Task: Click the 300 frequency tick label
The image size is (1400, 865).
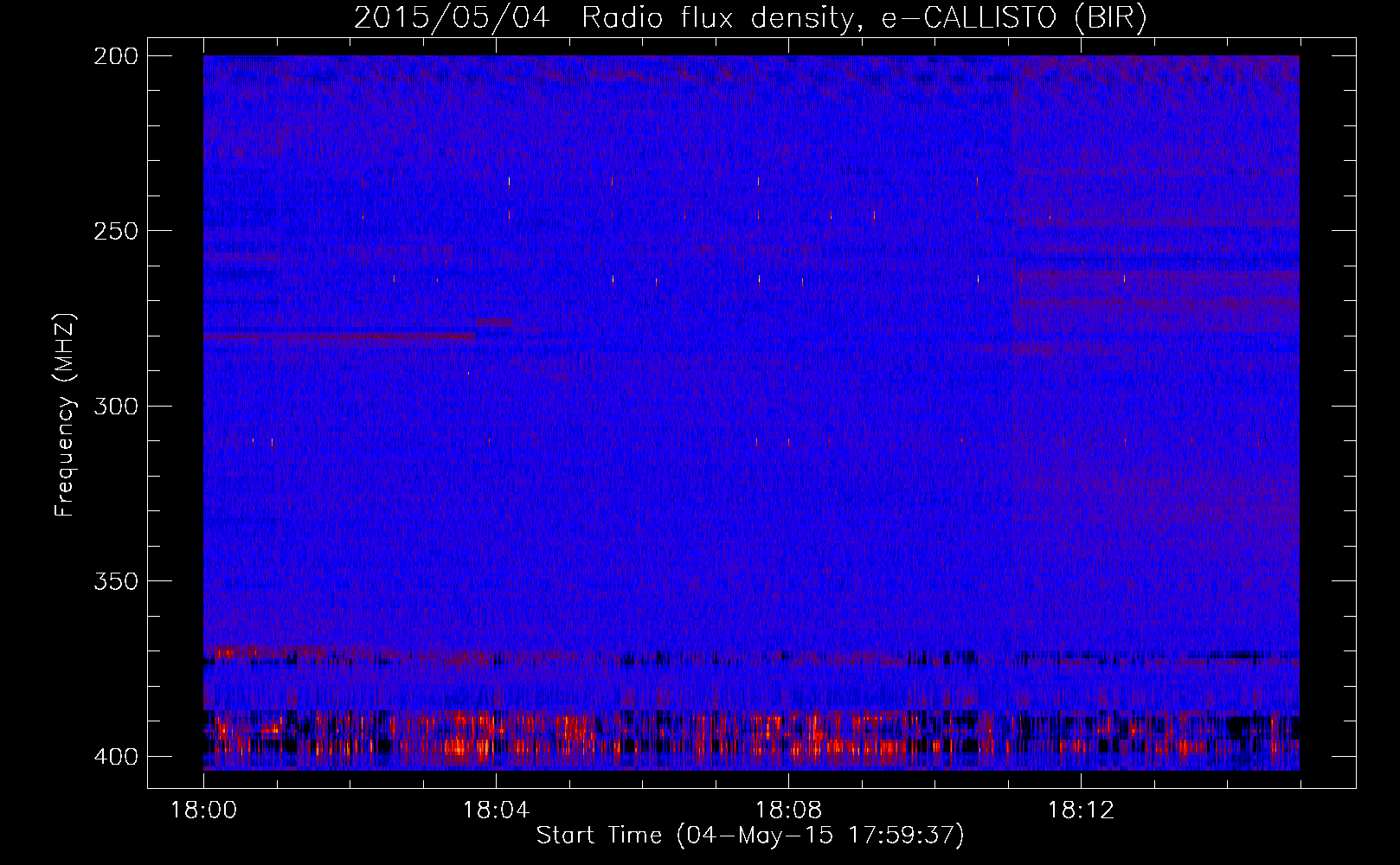Action: 116,406
